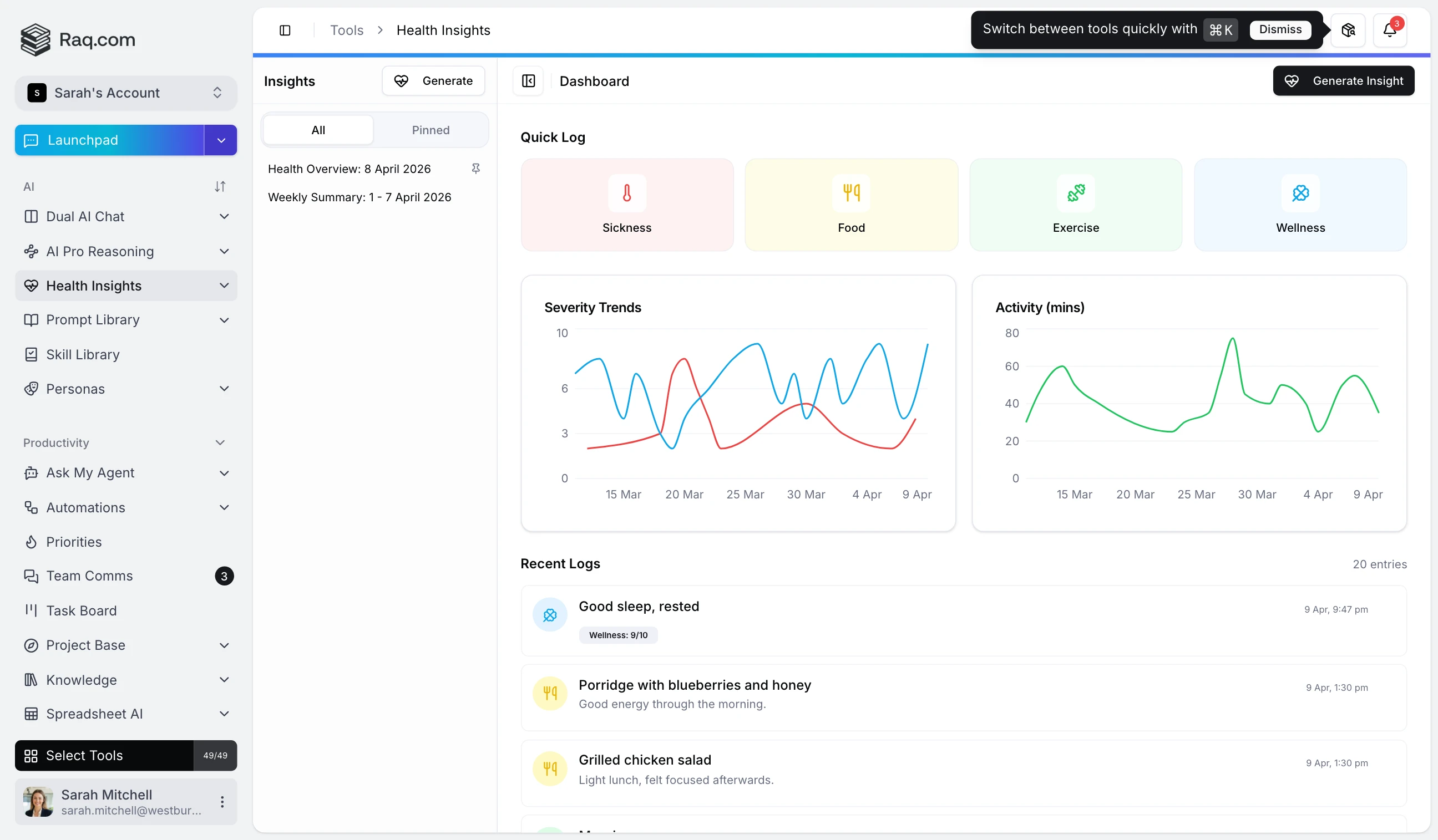Open Sarah Mitchell's profile options menu
The image size is (1438, 840).
click(222, 801)
